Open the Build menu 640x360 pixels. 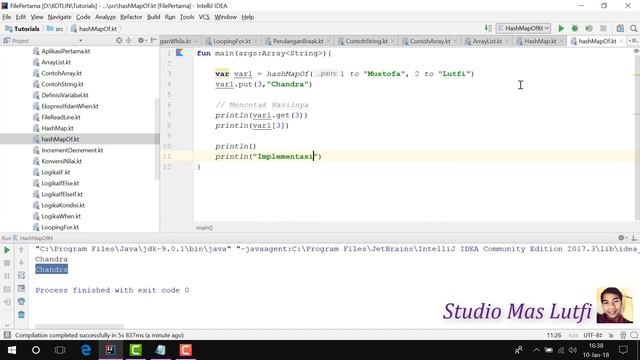pos(153,17)
